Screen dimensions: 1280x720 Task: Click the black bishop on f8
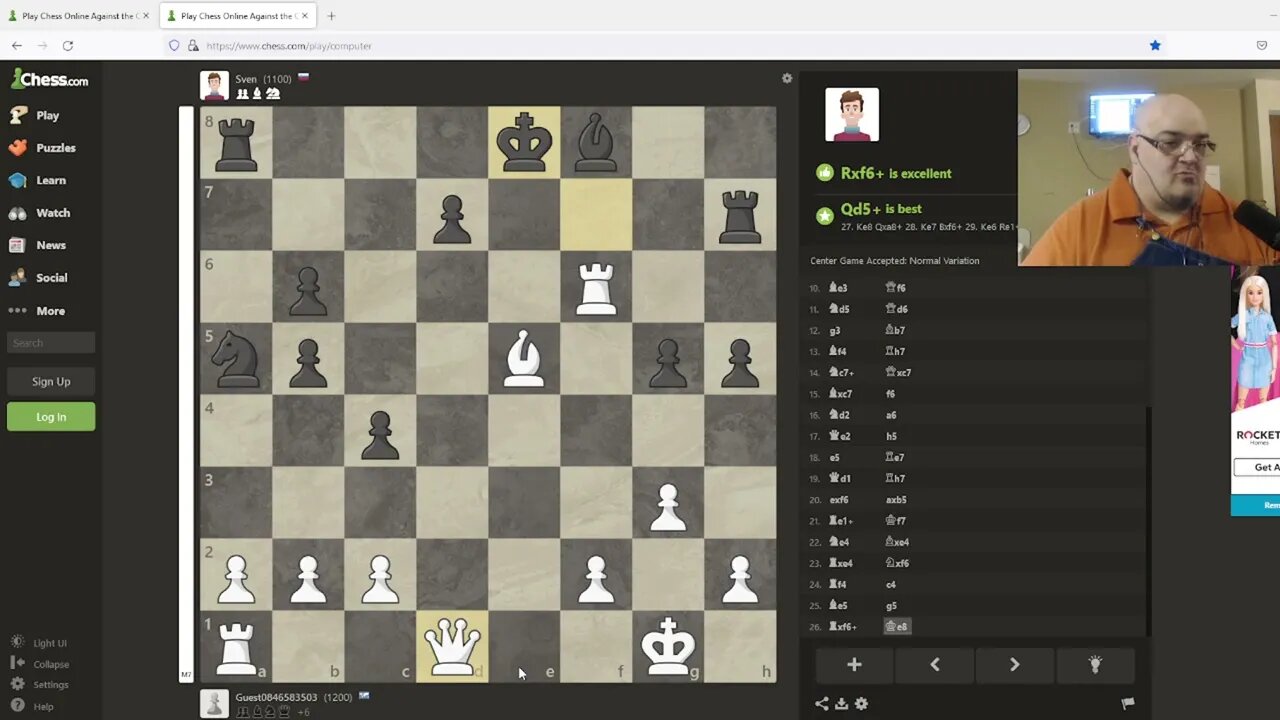[x=596, y=142]
